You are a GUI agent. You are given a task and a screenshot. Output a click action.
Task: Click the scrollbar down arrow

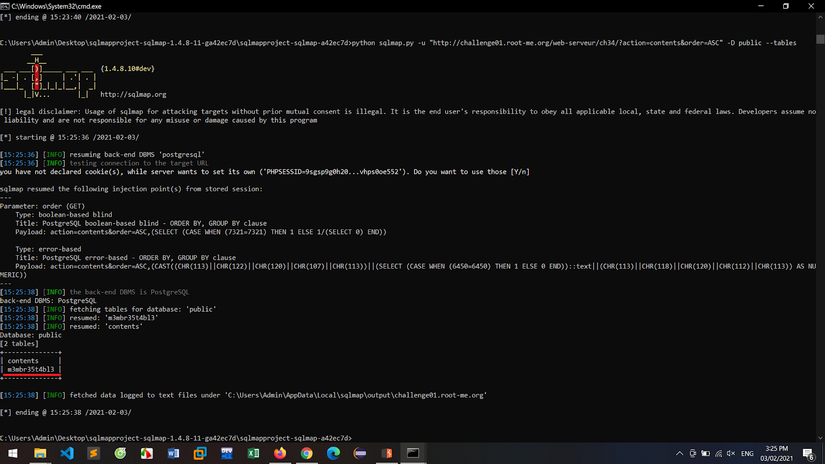point(820,438)
